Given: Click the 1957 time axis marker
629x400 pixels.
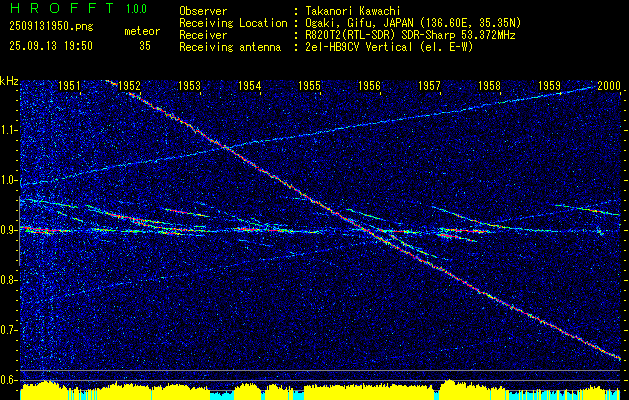Looking at the screenshot, I should point(430,85).
